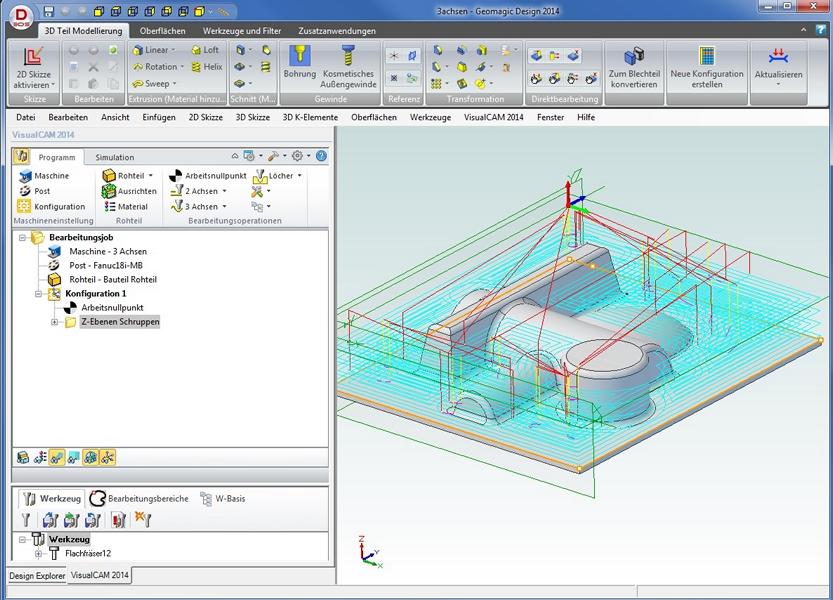The width and height of the screenshot is (833, 600).
Task: Open the Hilfe menu
Action: click(x=585, y=117)
